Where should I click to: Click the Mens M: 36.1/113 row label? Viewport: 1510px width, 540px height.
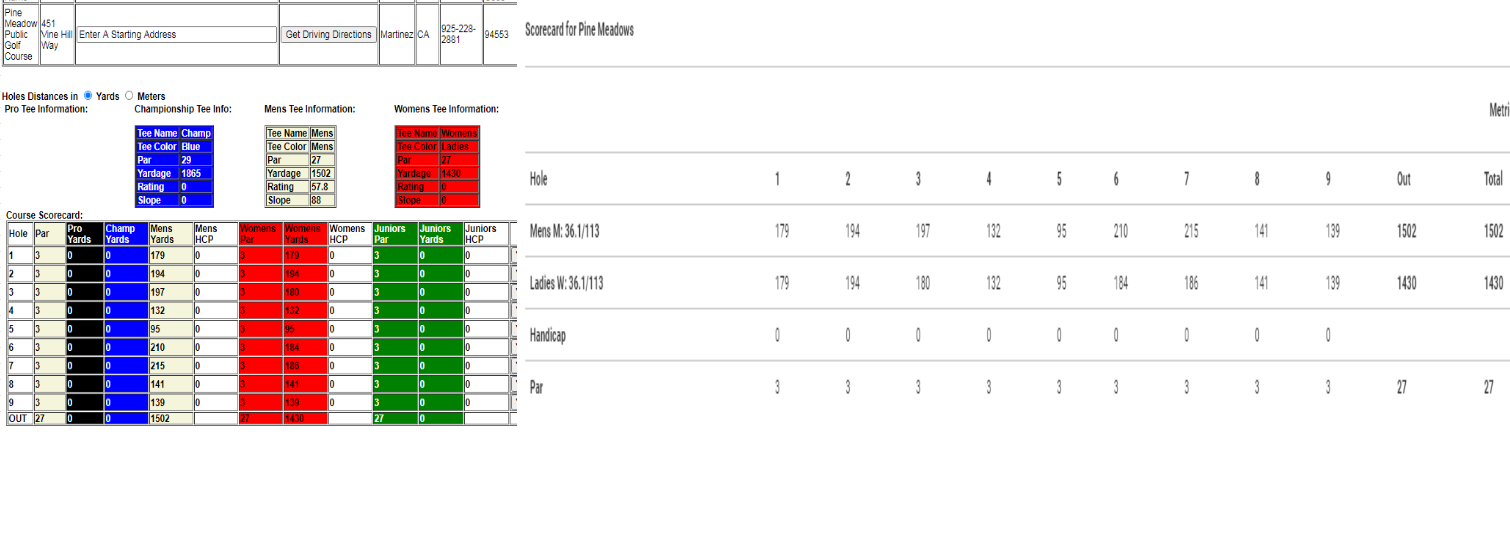[x=565, y=231]
